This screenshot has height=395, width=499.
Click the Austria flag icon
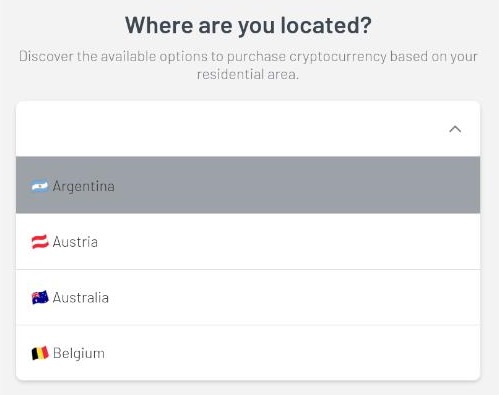(40, 242)
